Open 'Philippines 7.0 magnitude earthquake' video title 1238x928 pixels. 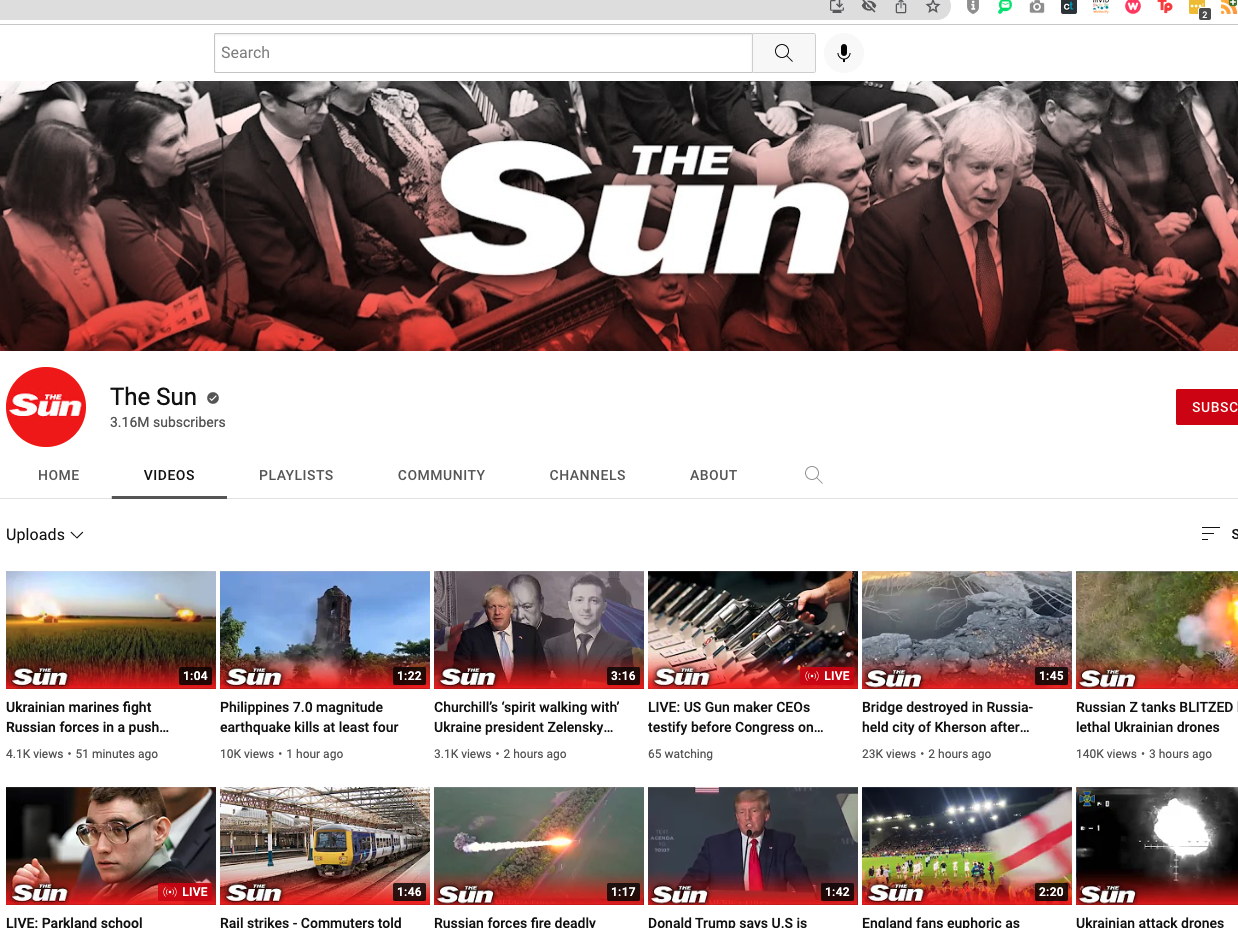tap(309, 717)
